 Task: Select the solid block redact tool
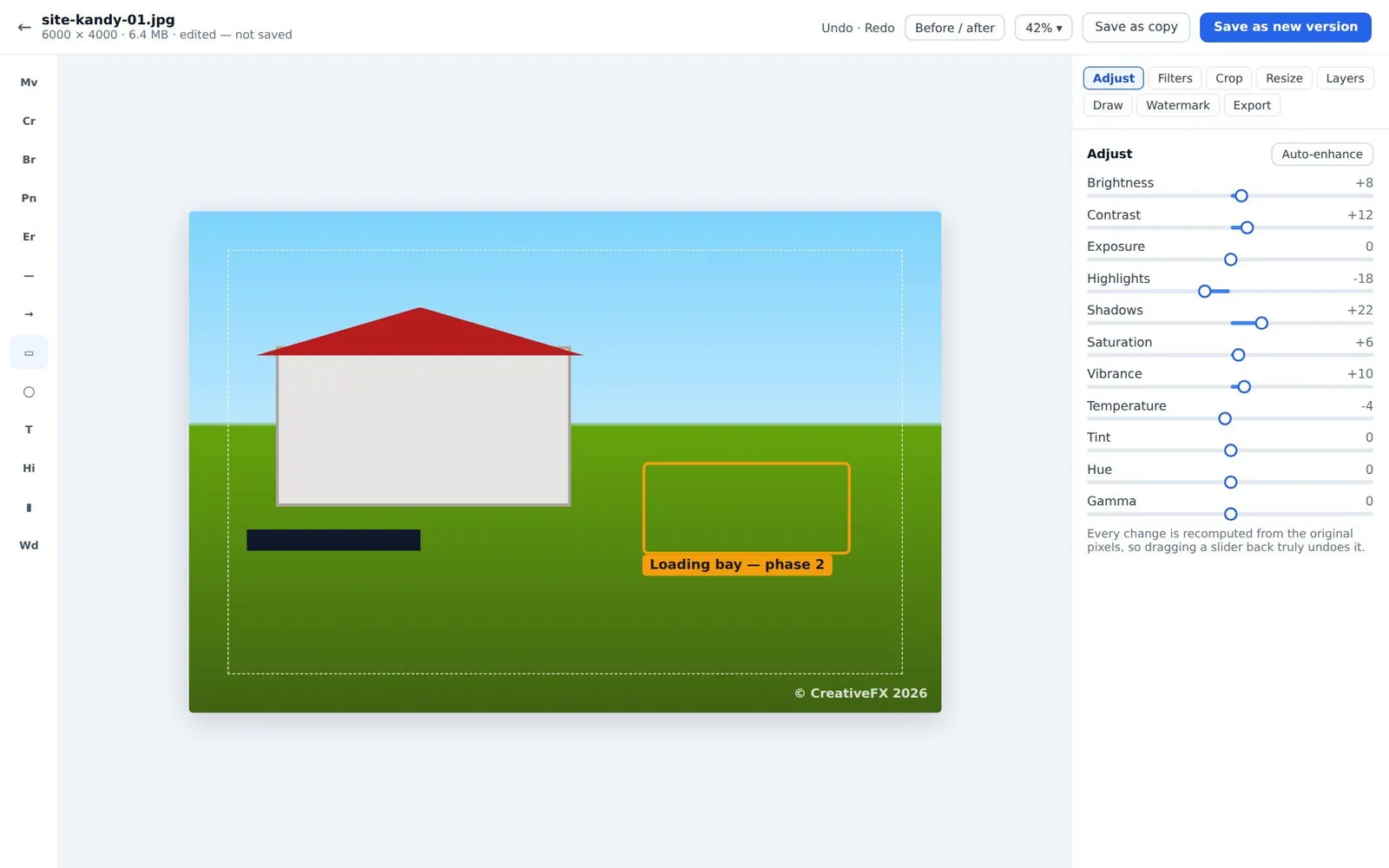pos(29,507)
